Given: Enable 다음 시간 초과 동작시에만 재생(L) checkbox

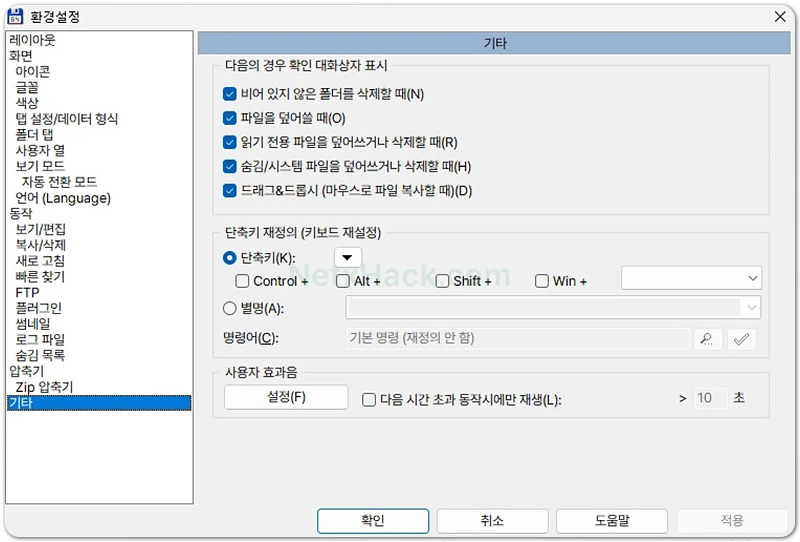Looking at the screenshot, I should pos(369,400).
